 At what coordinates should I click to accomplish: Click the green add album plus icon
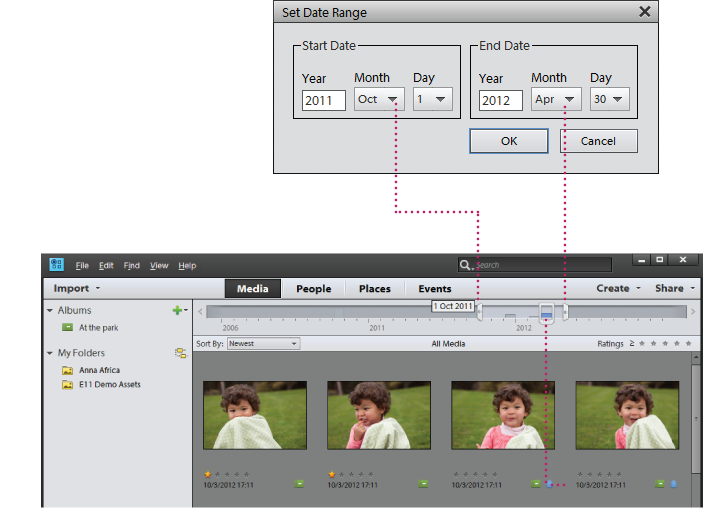click(177, 311)
